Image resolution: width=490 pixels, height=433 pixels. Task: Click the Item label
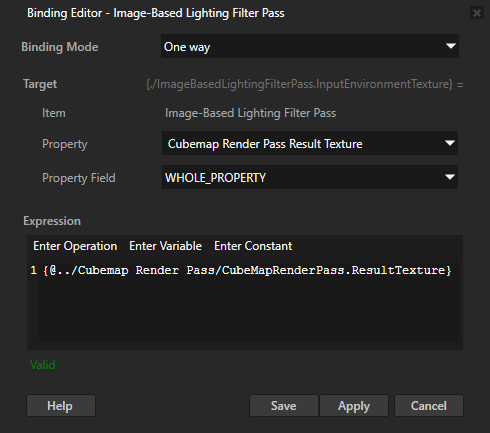54,113
